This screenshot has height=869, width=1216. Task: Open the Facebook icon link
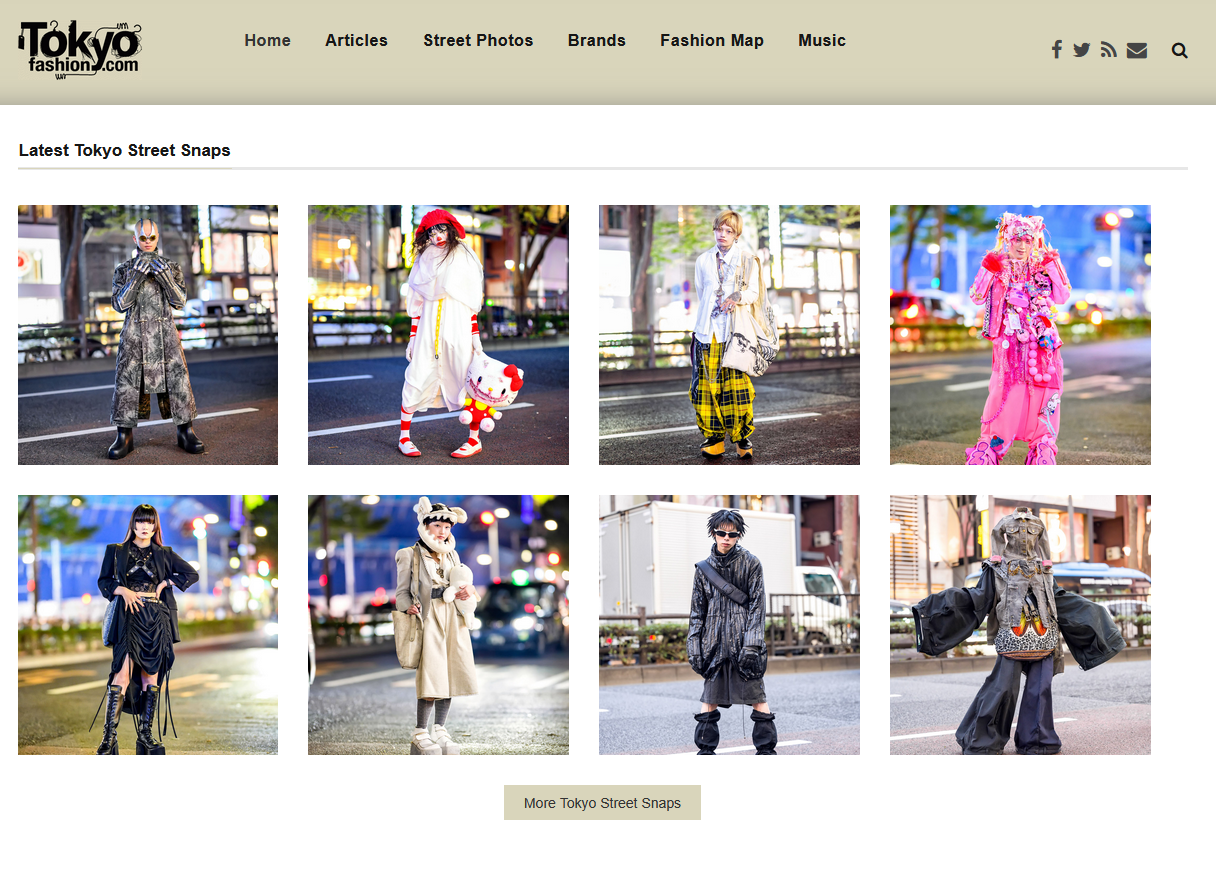(1056, 50)
